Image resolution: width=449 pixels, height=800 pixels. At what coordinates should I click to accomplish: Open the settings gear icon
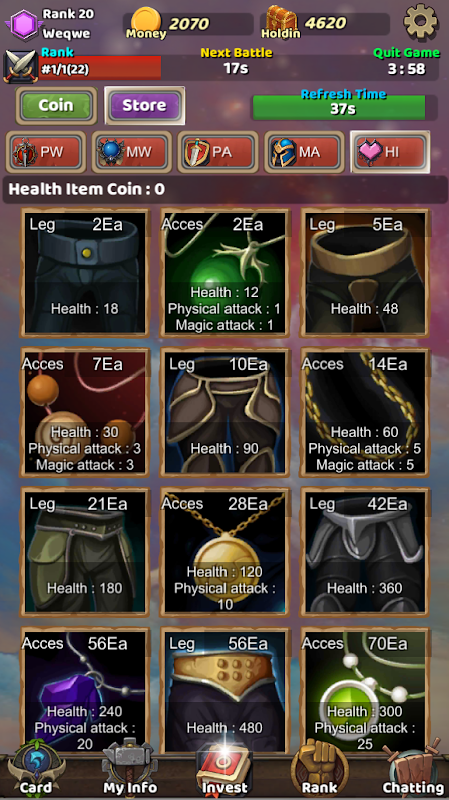420,21
